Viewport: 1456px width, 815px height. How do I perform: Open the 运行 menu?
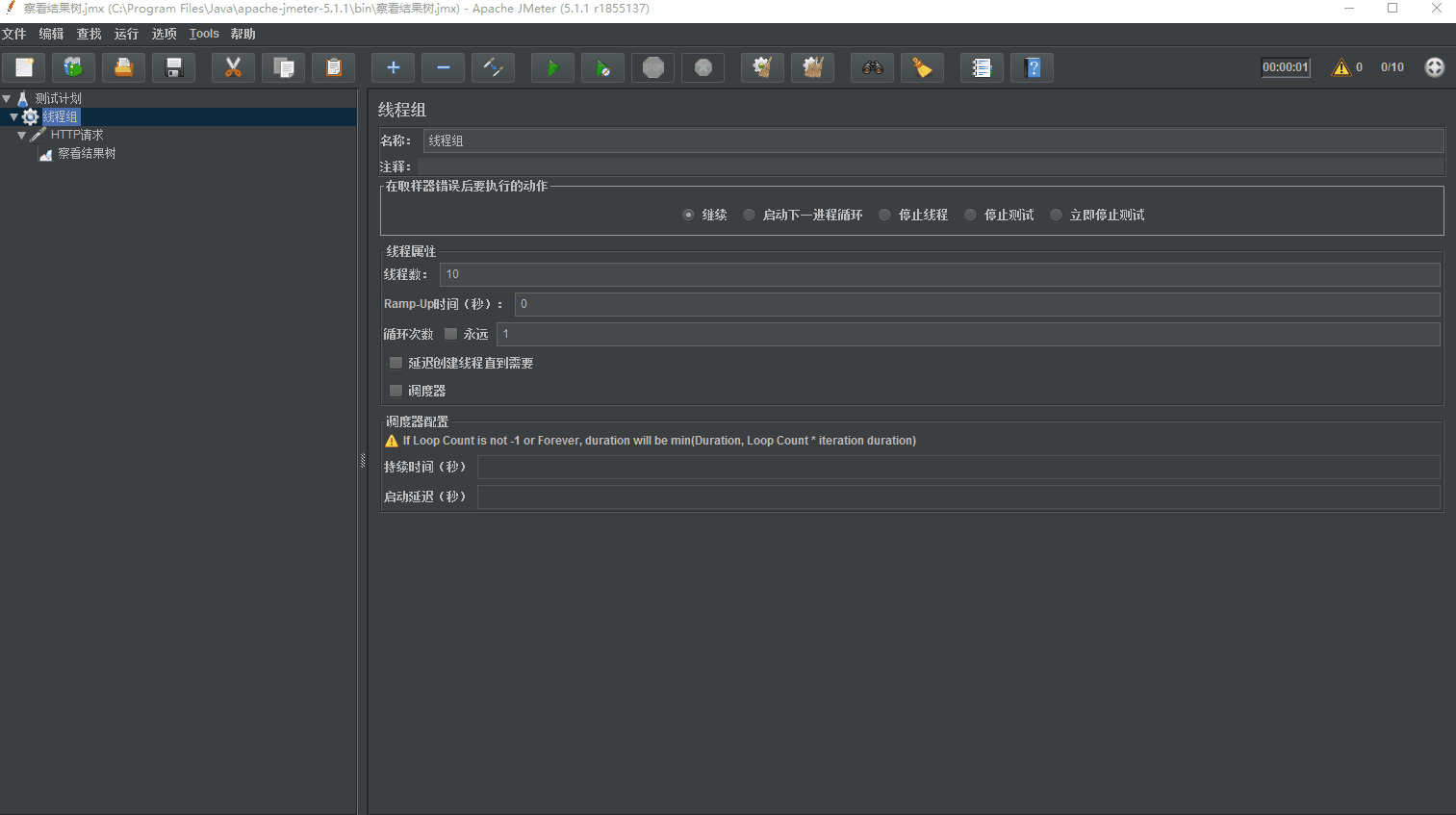126,34
